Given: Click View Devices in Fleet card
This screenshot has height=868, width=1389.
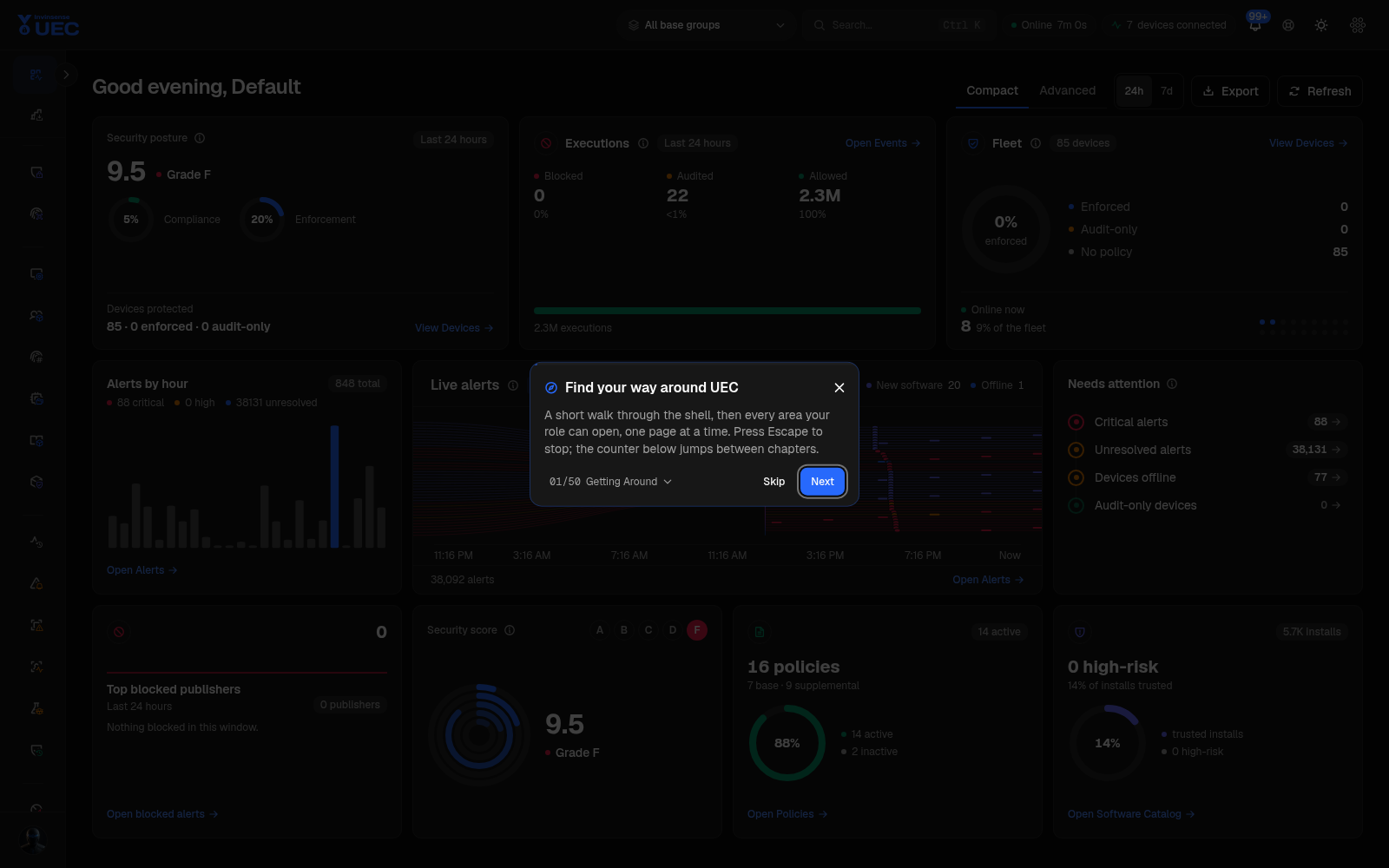Looking at the screenshot, I should [x=1308, y=143].
